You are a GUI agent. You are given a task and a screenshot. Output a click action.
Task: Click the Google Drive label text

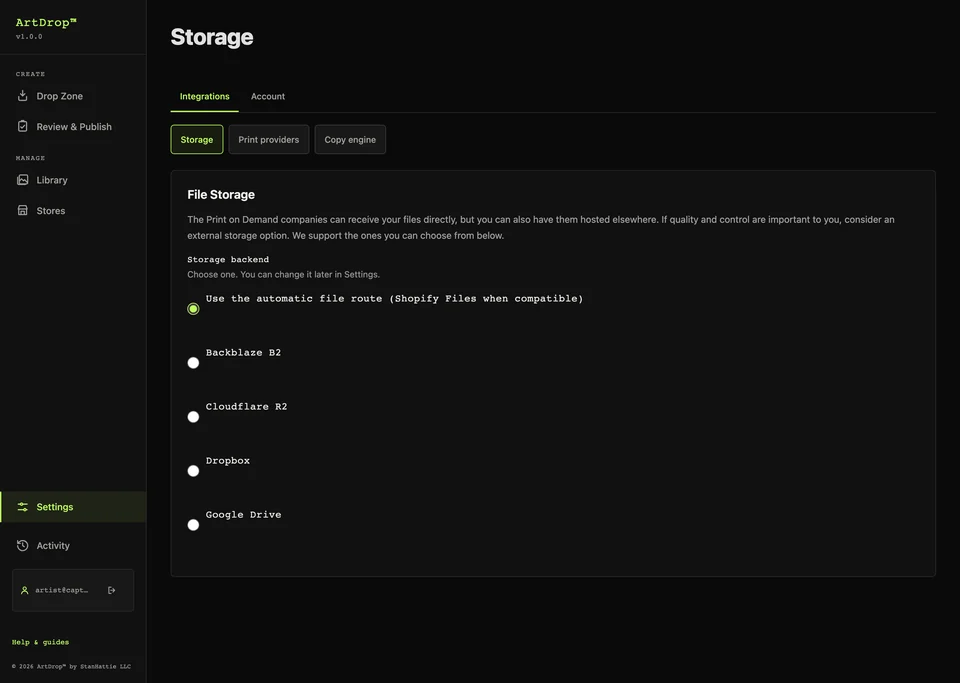click(x=244, y=515)
